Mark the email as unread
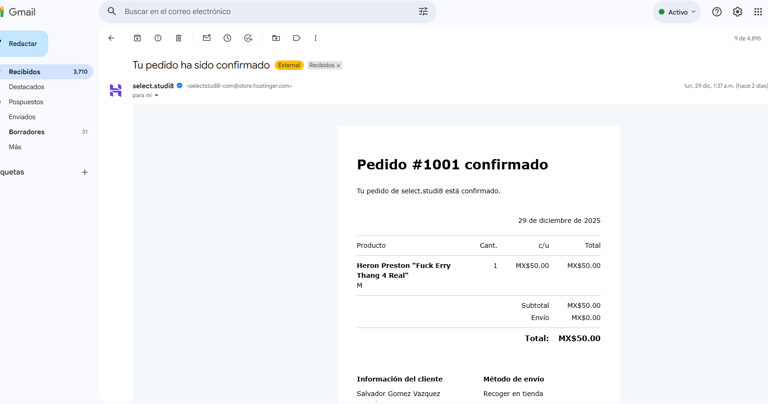Viewport: 768px width, 404px height. 207,38
